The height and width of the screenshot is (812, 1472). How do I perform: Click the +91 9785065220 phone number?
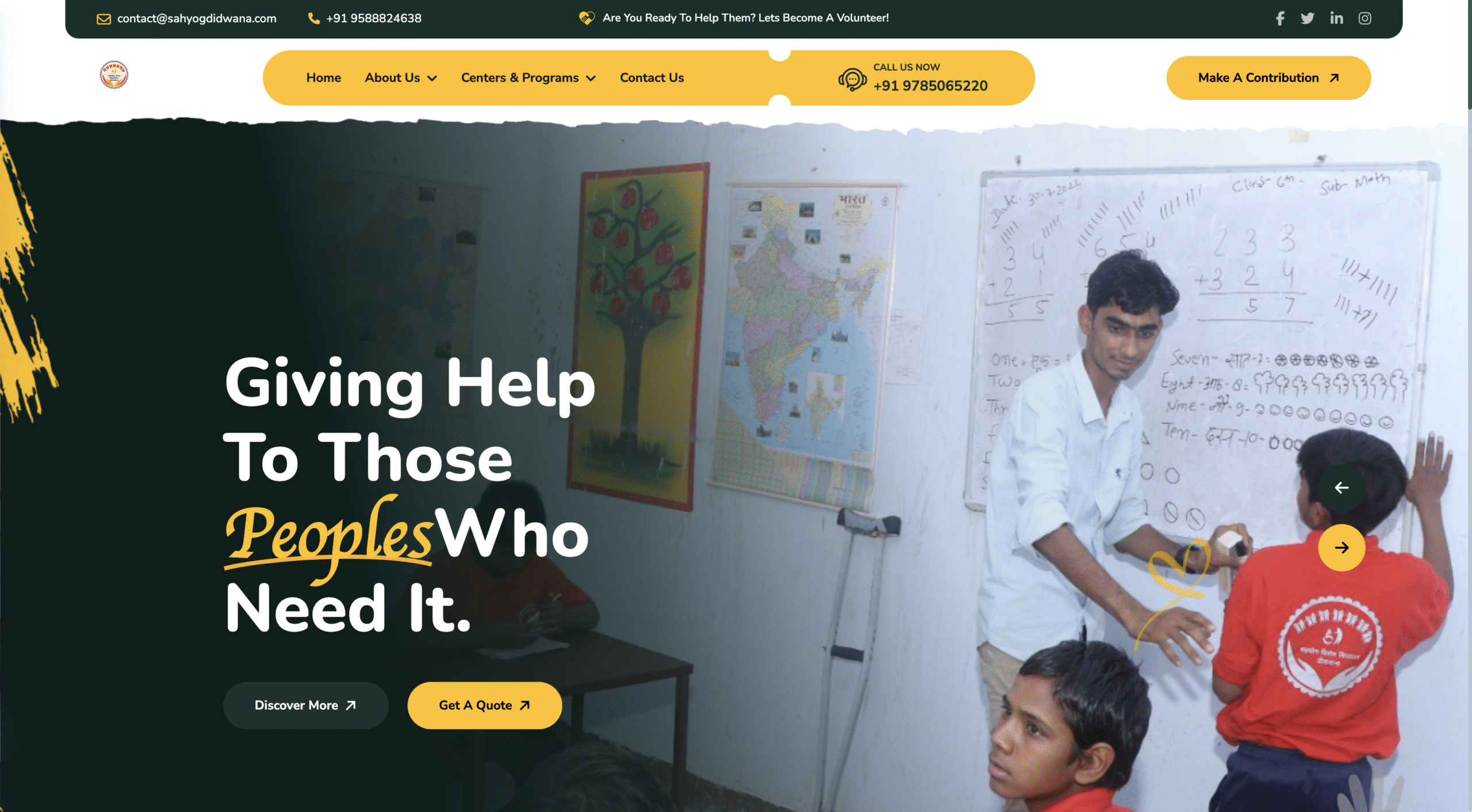click(930, 86)
